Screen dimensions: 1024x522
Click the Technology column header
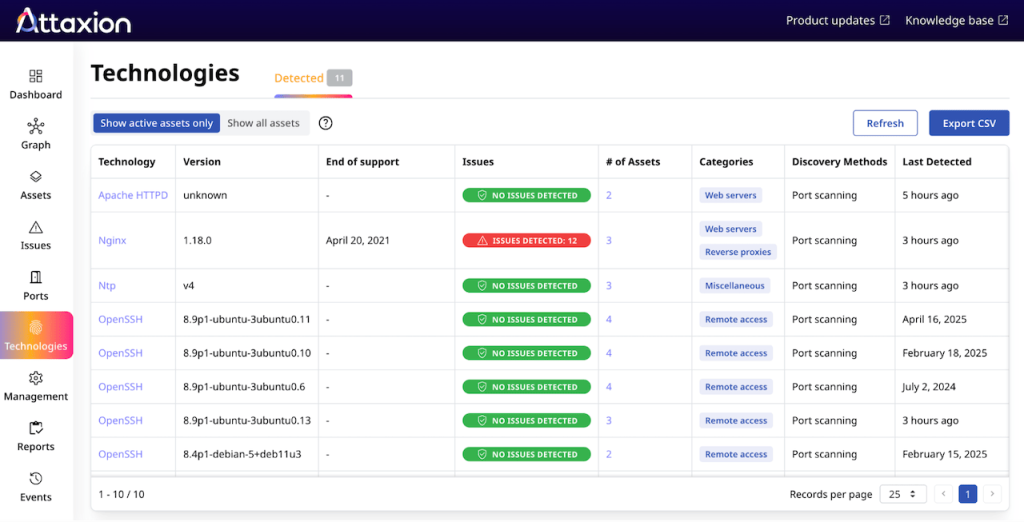127,161
